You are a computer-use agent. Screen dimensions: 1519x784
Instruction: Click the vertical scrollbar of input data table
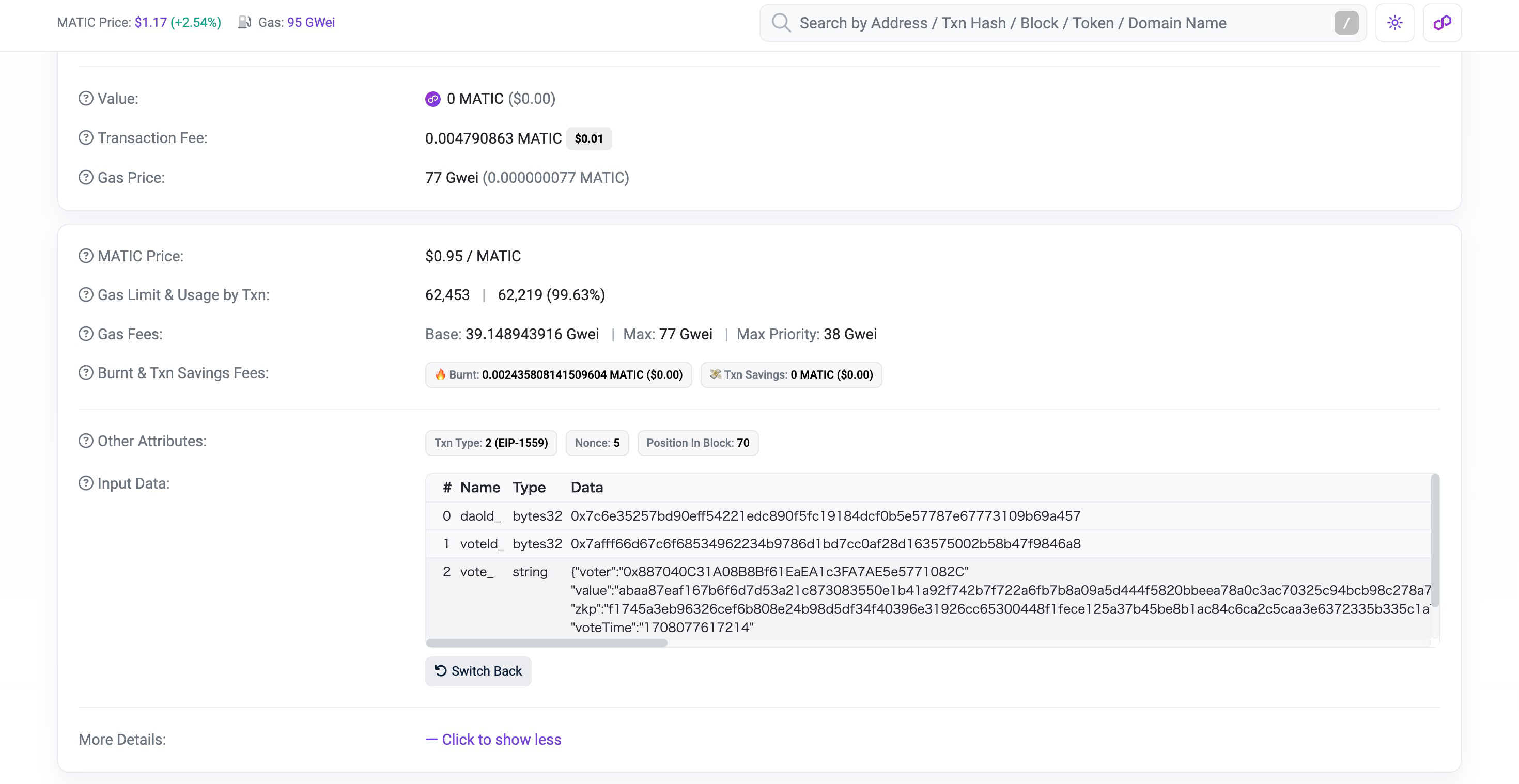pyautogui.click(x=1435, y=540)
